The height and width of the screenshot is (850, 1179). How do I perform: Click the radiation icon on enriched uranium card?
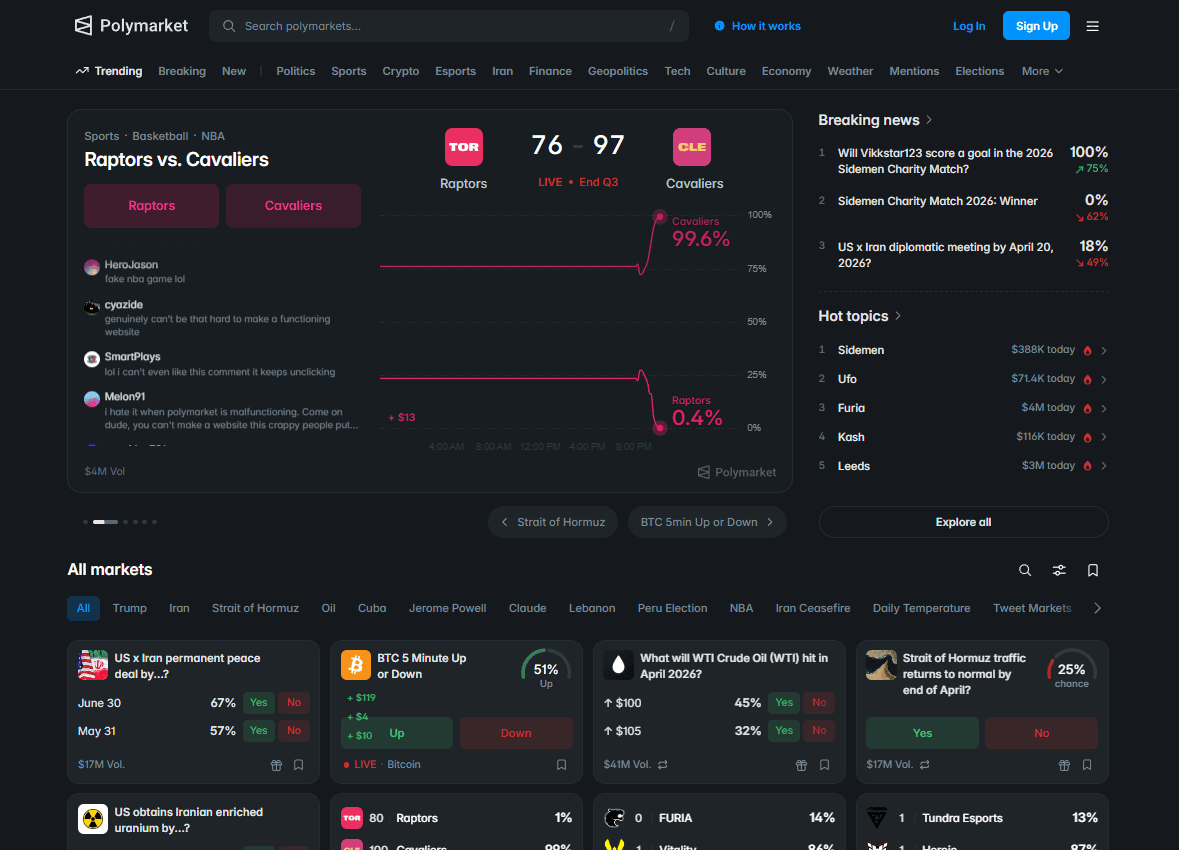tap(93, 819)
